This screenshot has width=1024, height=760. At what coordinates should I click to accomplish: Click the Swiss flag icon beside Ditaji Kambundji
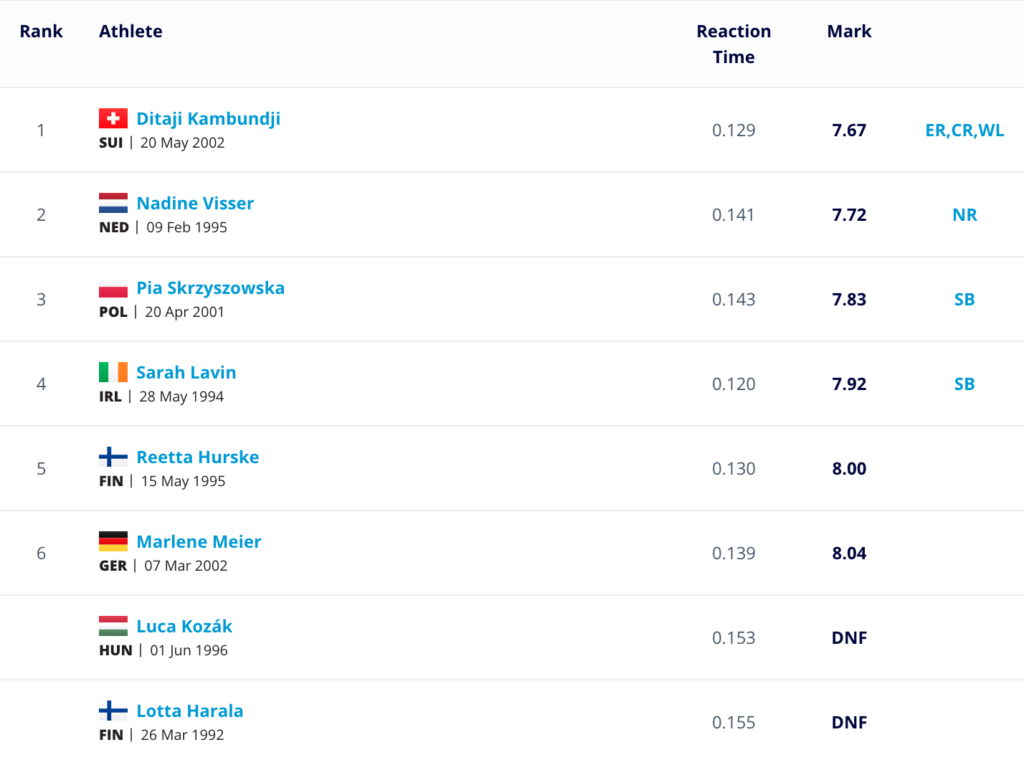tap(113, 119)
